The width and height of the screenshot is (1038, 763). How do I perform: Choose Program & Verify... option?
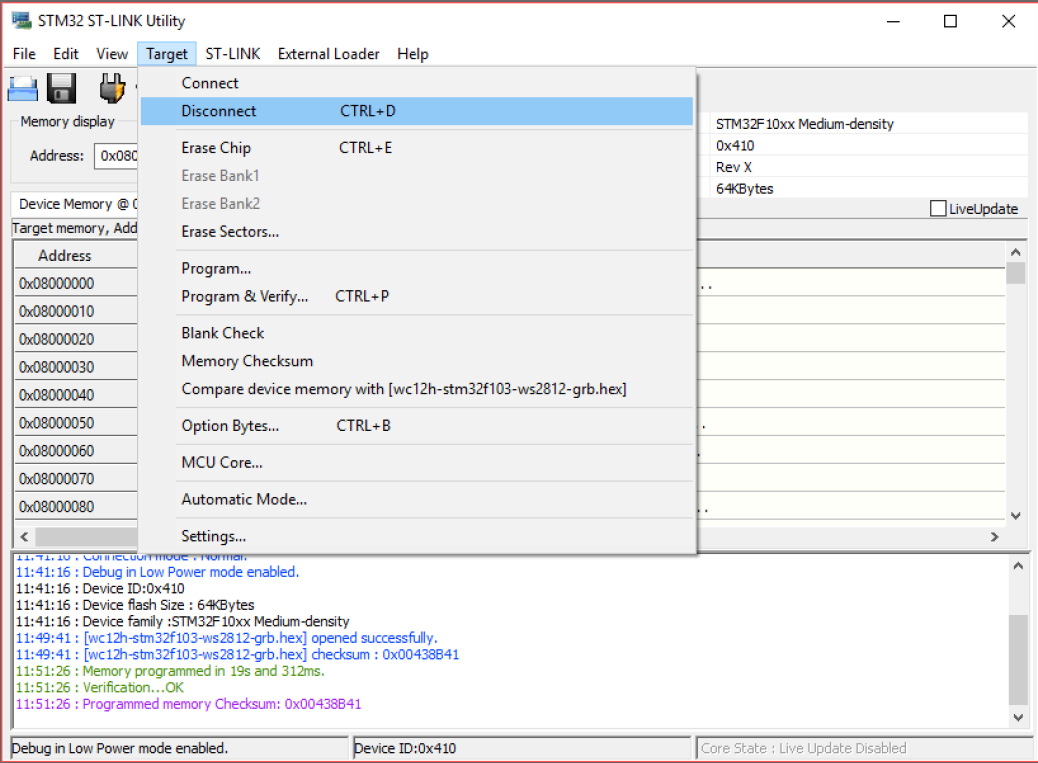pos(417,296)
